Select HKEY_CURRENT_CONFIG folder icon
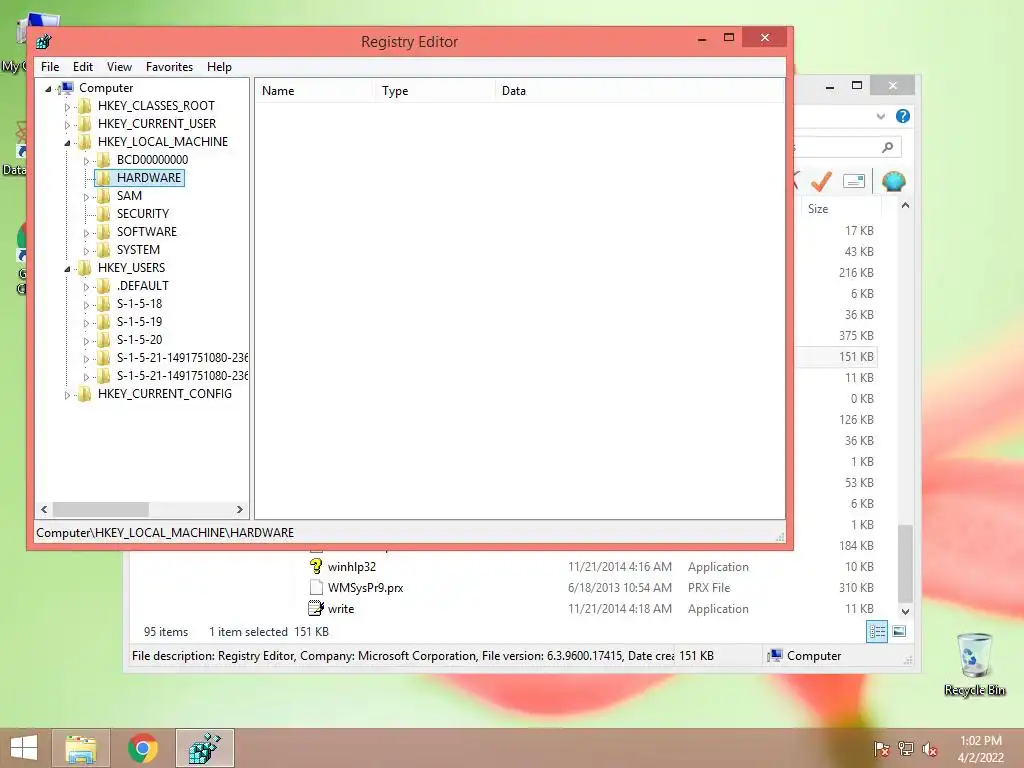This screenshot has width=1024, height=768. 85,394
